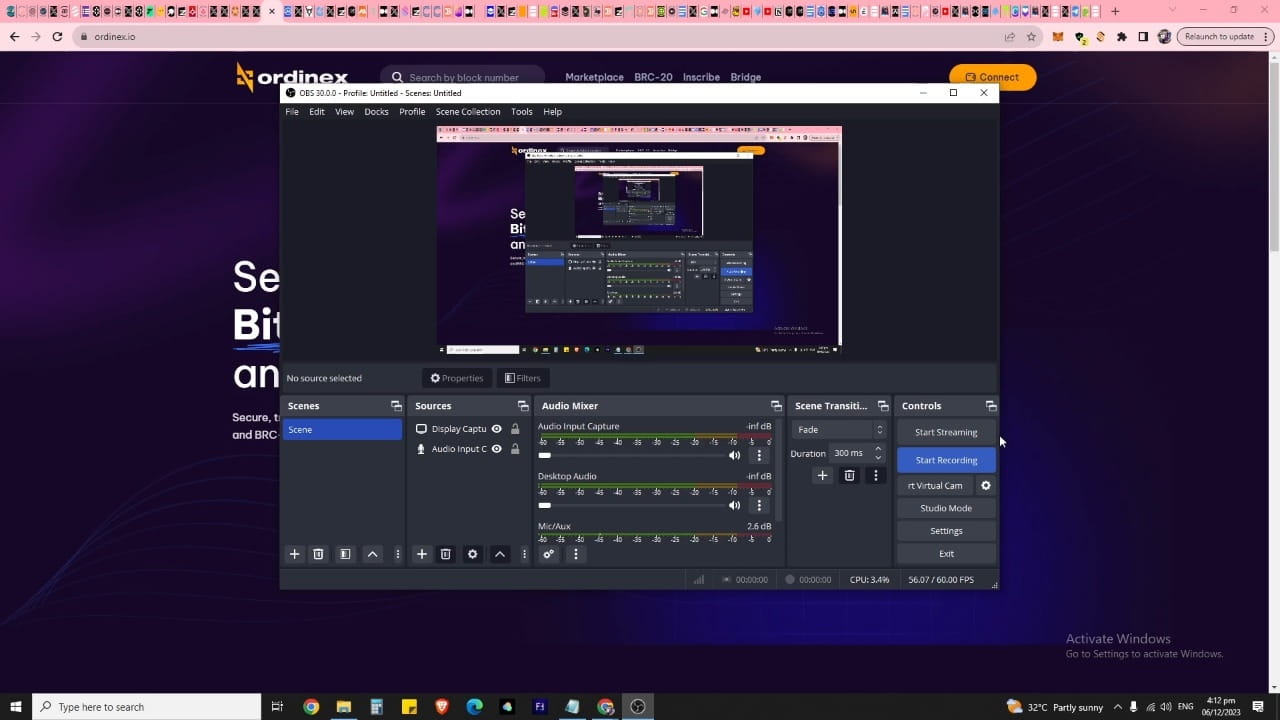Open the View menu in OBS
The image size is (1280, 720).
tap(344, 112)
